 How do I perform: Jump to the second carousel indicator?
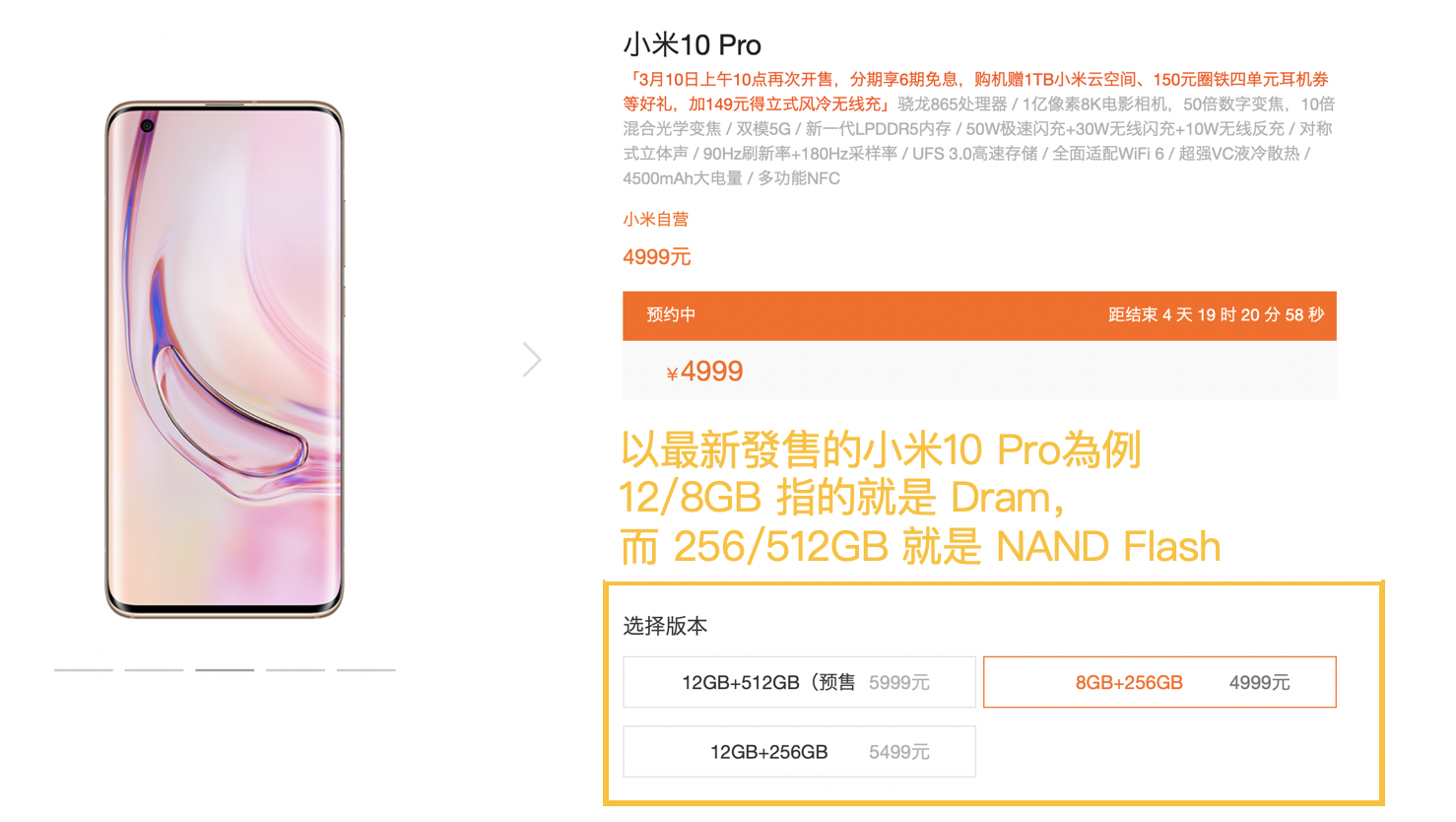pos(155,670)
